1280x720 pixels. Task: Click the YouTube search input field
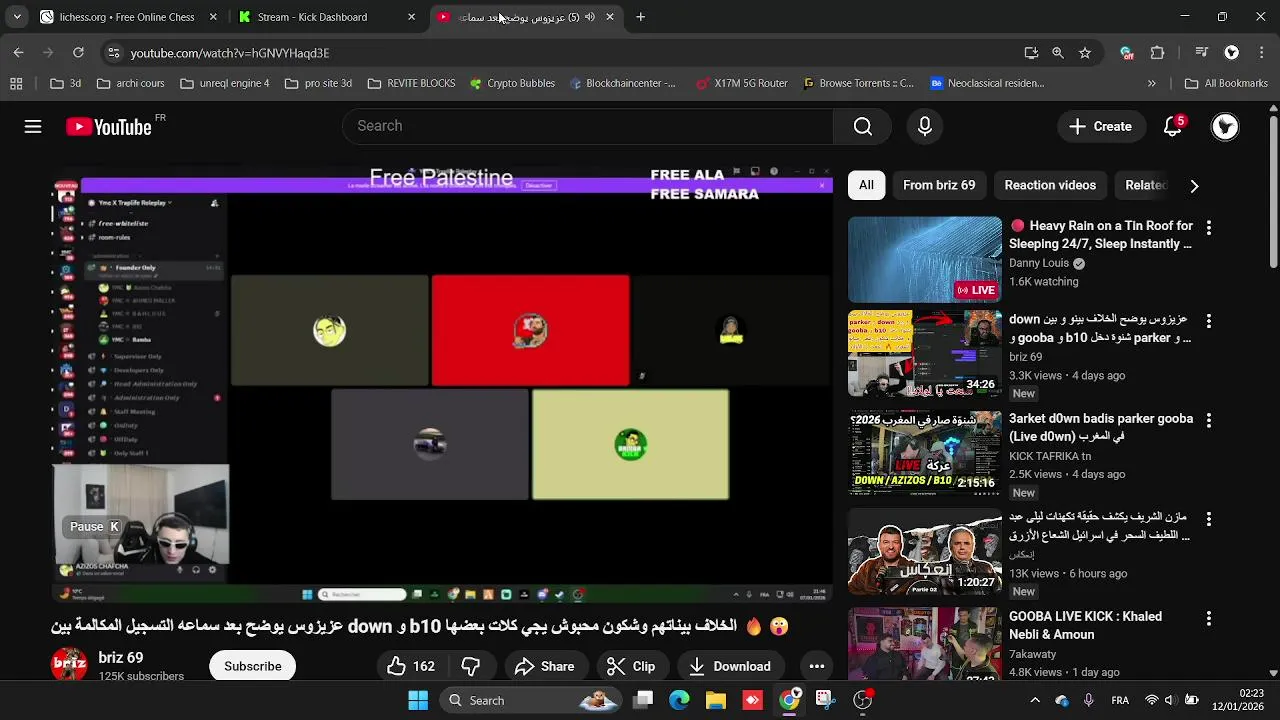tap(590, 126)
